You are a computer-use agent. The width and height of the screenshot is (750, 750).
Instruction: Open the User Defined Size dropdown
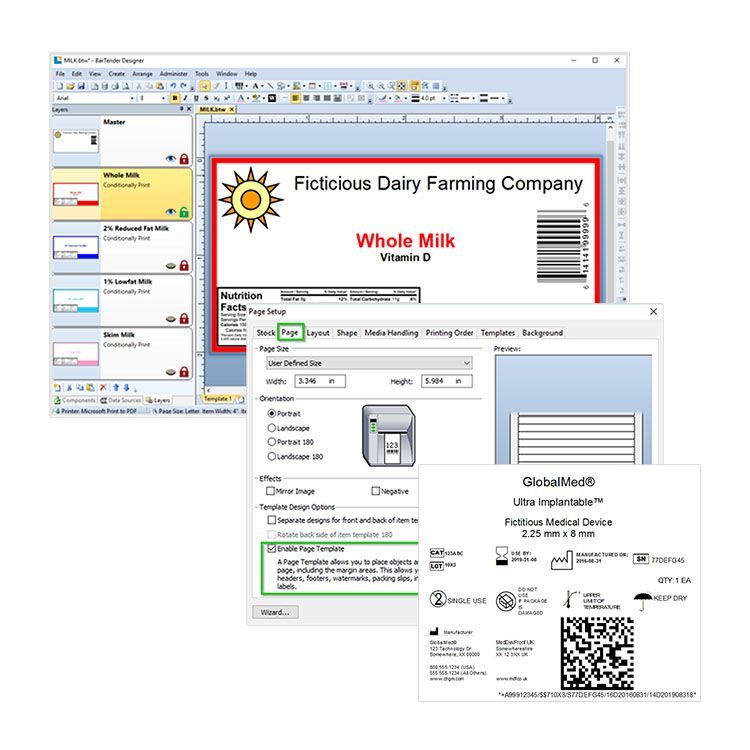(369, 363)
